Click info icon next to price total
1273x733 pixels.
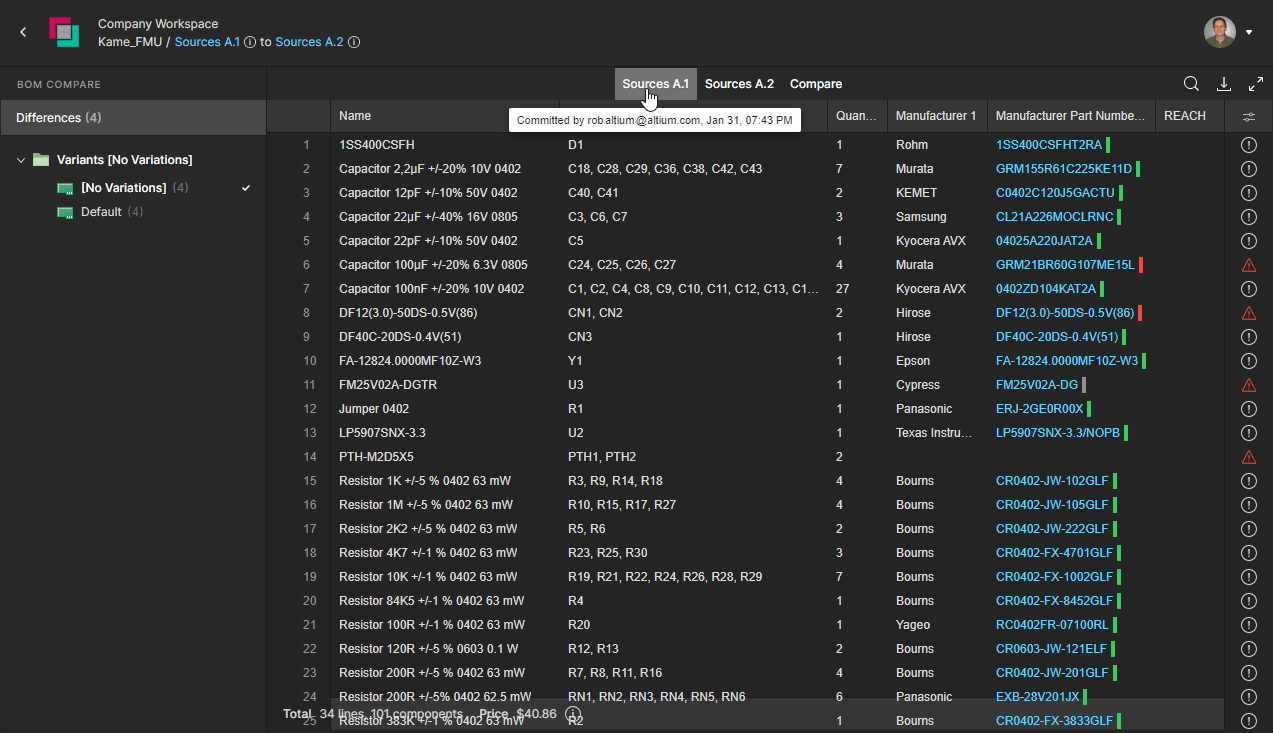point(573,714)
